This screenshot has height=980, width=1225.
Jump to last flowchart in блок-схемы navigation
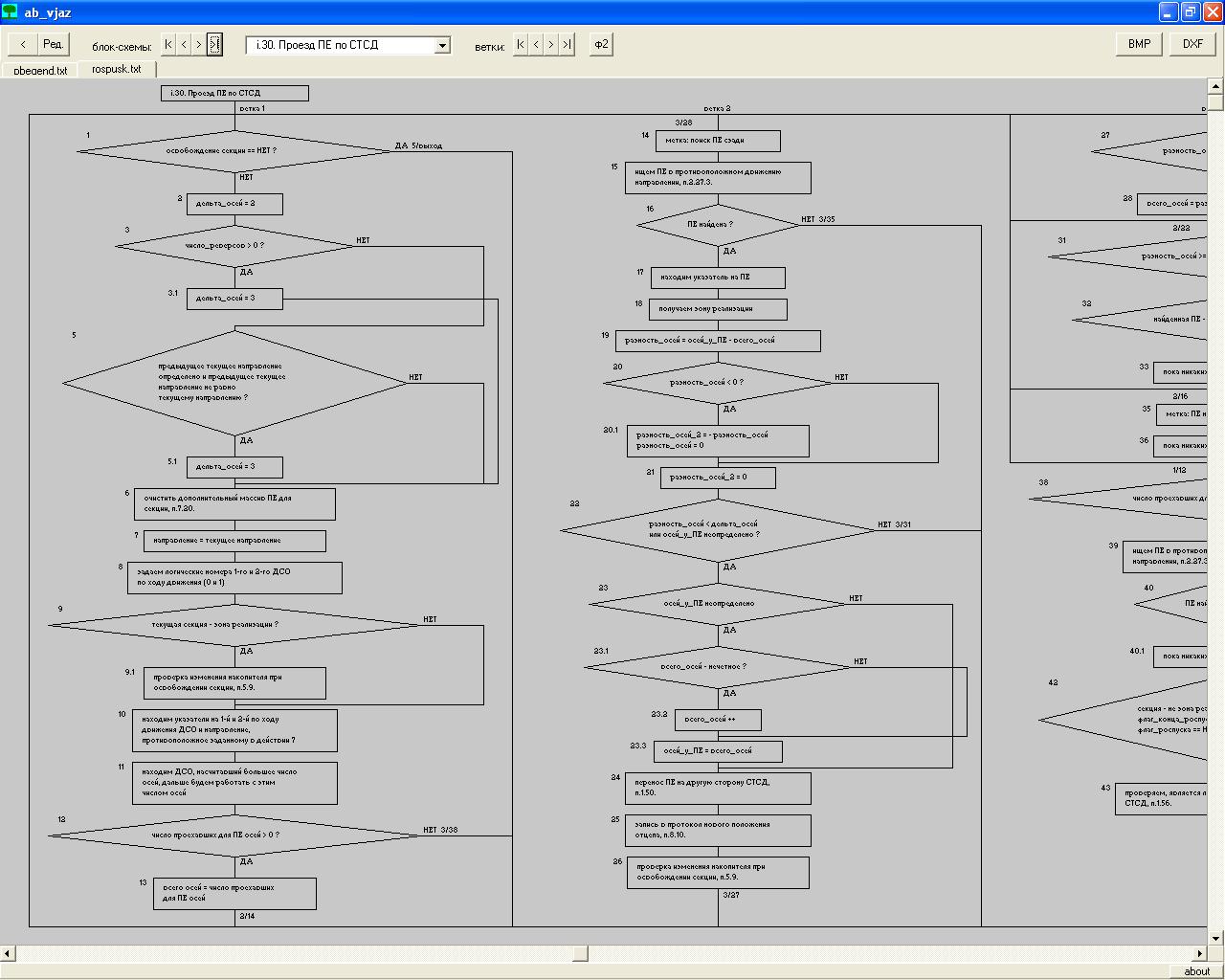[214, 44]
